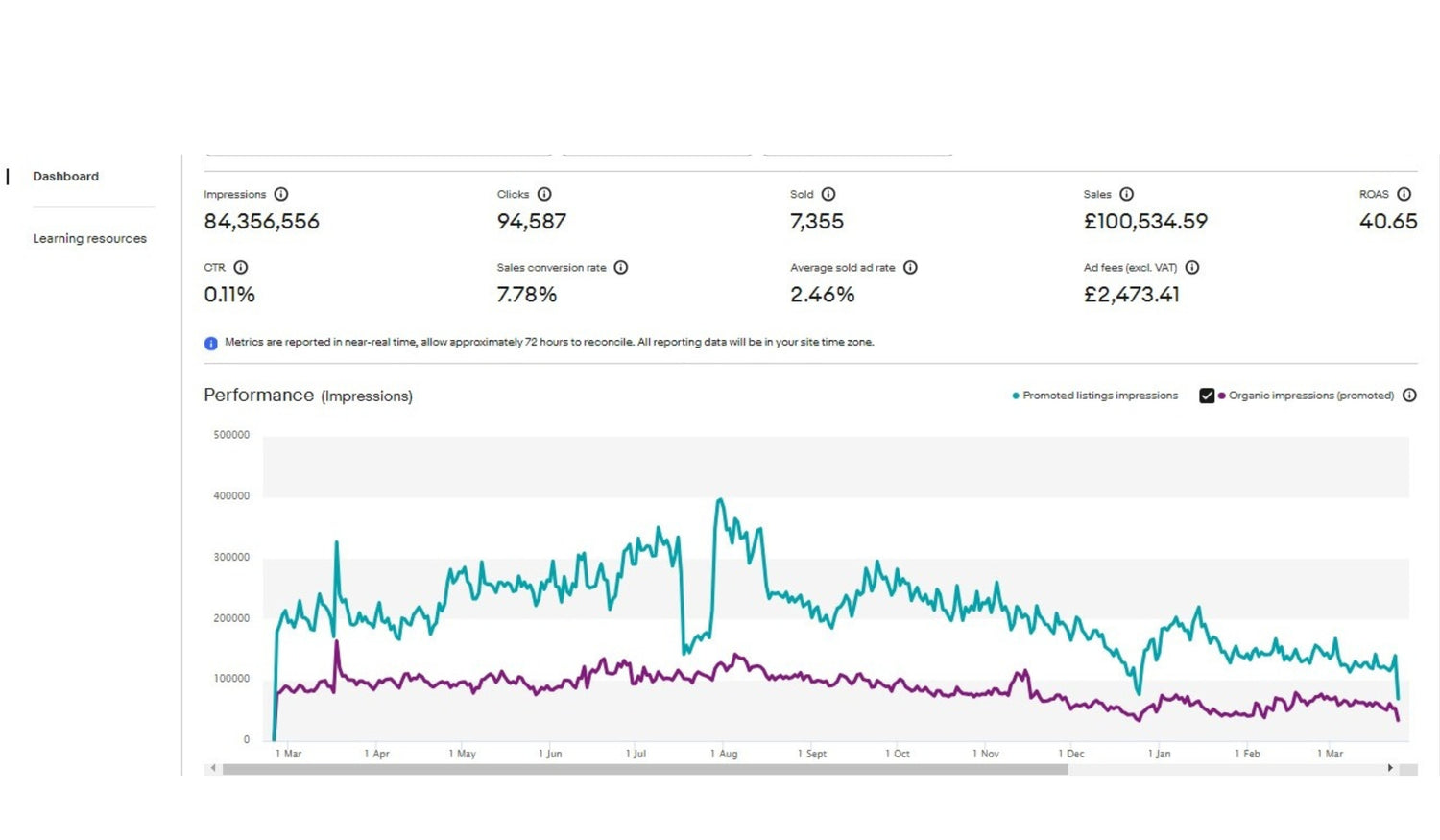Open the Dashboard sidebar item
This screenshot has height=840, width=1440.
[x=65, y=177]
